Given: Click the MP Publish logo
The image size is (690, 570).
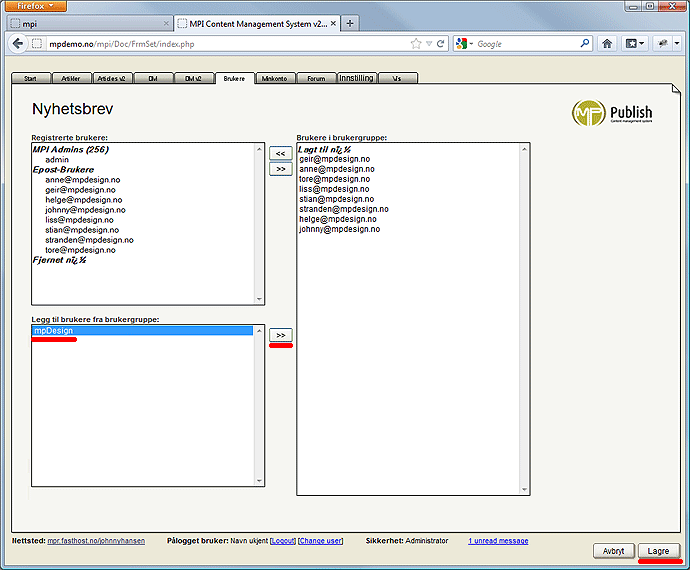Looking at the screenshot, I should pos(612,113).
